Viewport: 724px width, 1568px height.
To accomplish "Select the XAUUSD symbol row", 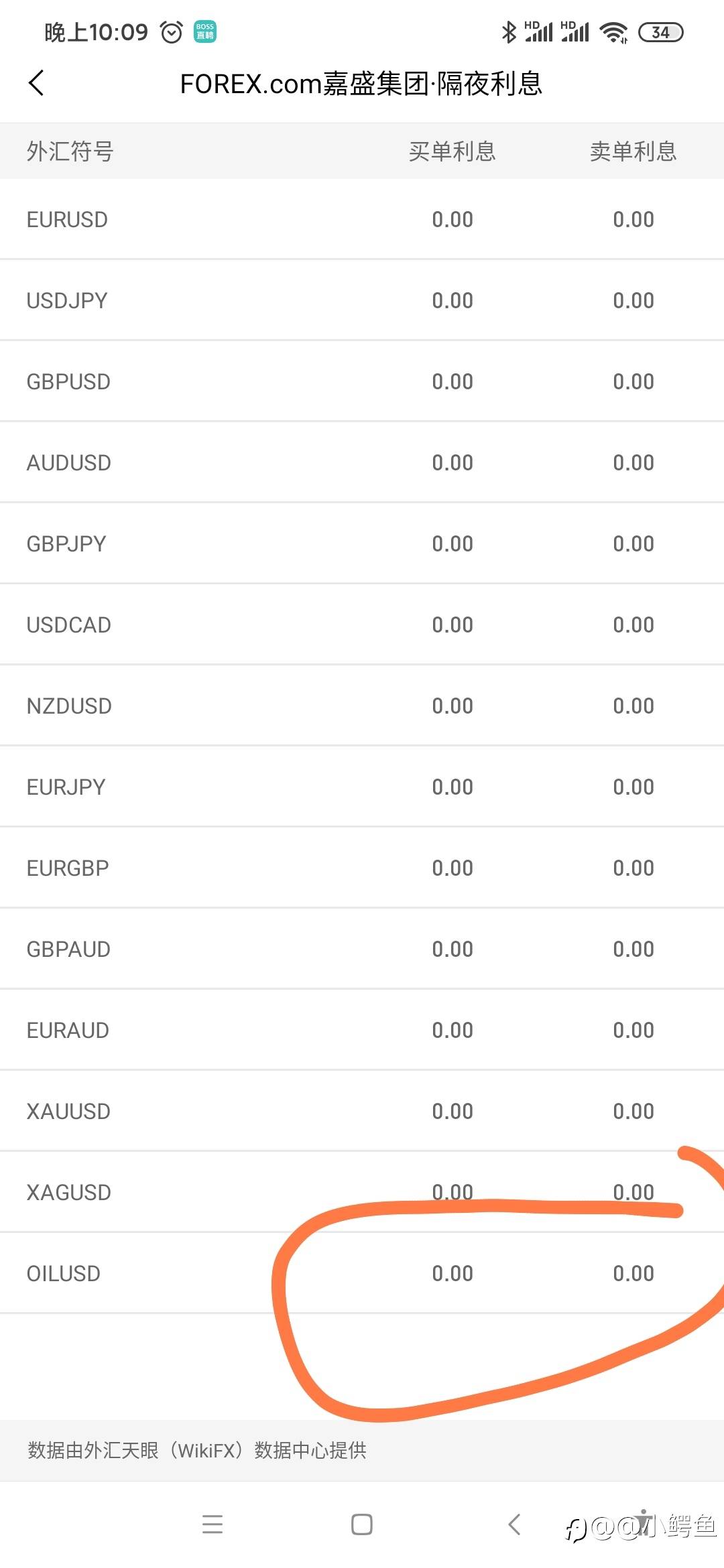I will click(362, 1111).
